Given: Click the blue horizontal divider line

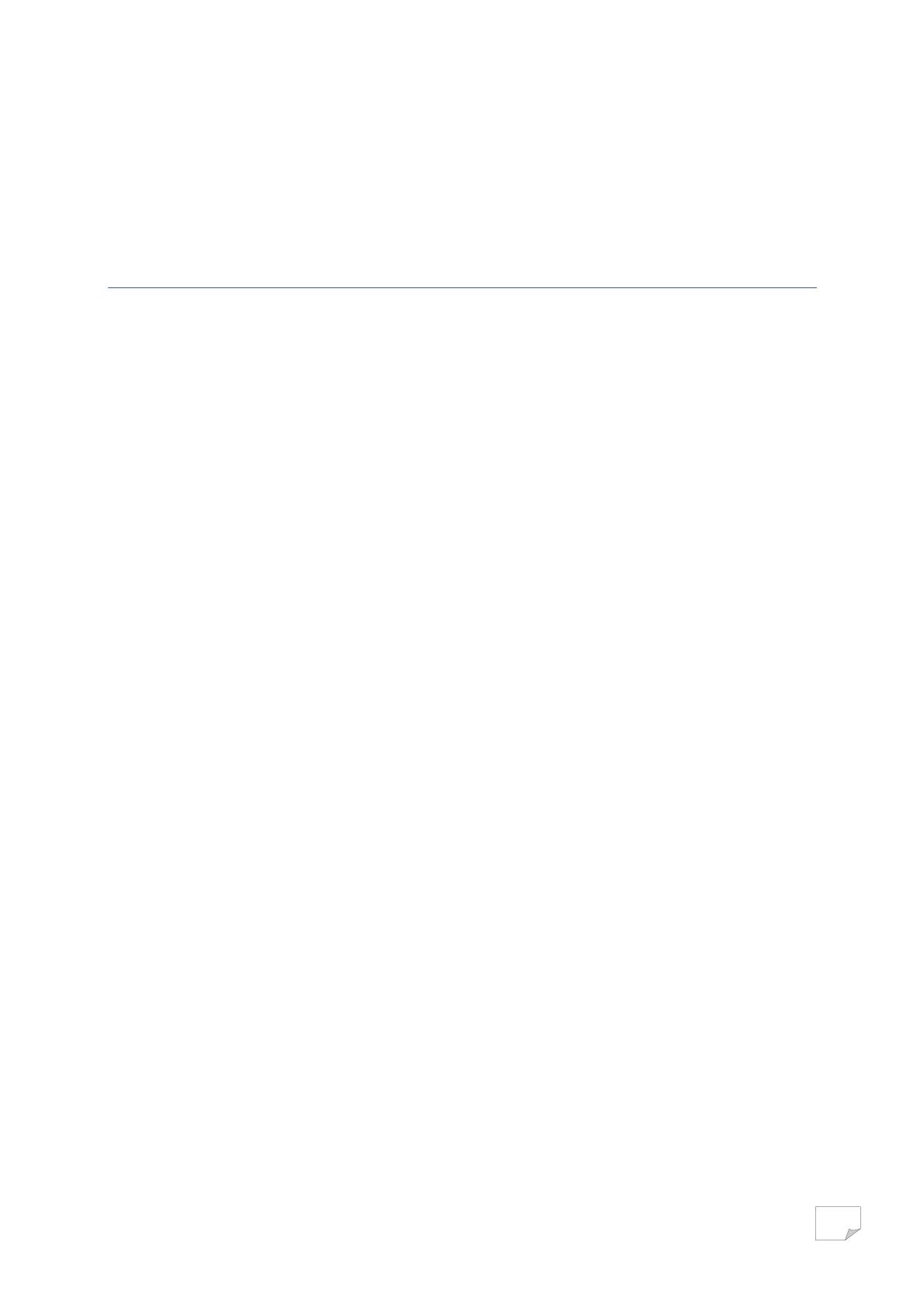Looking at the screenshot, I should pyautogui.click(x=462, y=287).
